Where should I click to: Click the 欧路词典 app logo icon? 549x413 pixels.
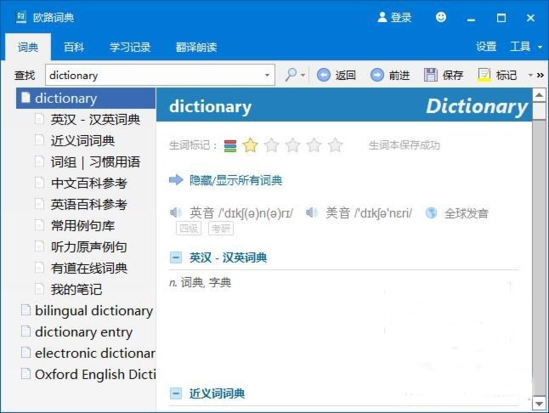coord(21,17)
